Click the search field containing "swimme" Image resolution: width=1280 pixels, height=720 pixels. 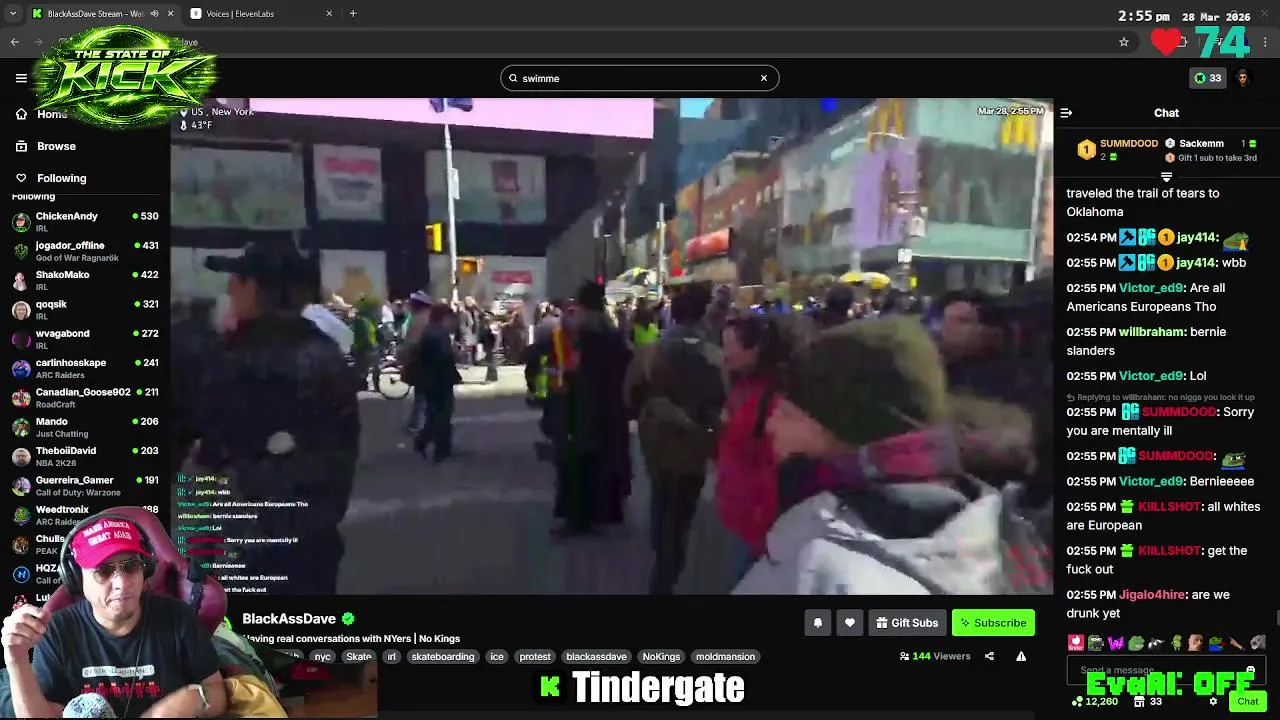coord(639,78)
